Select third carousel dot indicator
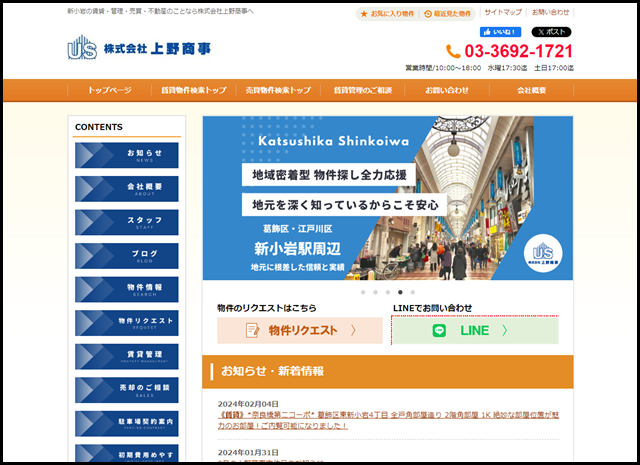Viewport: 640px width, 465px height. [x=388, y=292]
